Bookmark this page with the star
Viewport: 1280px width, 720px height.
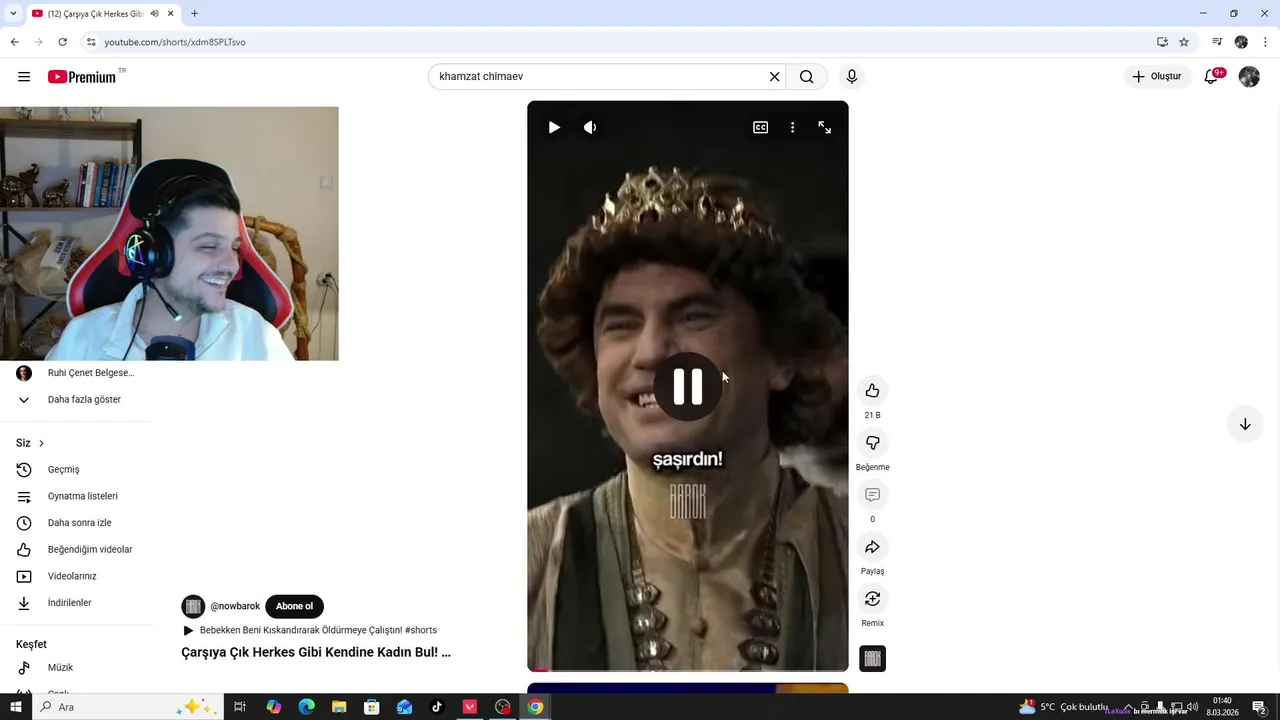click(1184, 42)
